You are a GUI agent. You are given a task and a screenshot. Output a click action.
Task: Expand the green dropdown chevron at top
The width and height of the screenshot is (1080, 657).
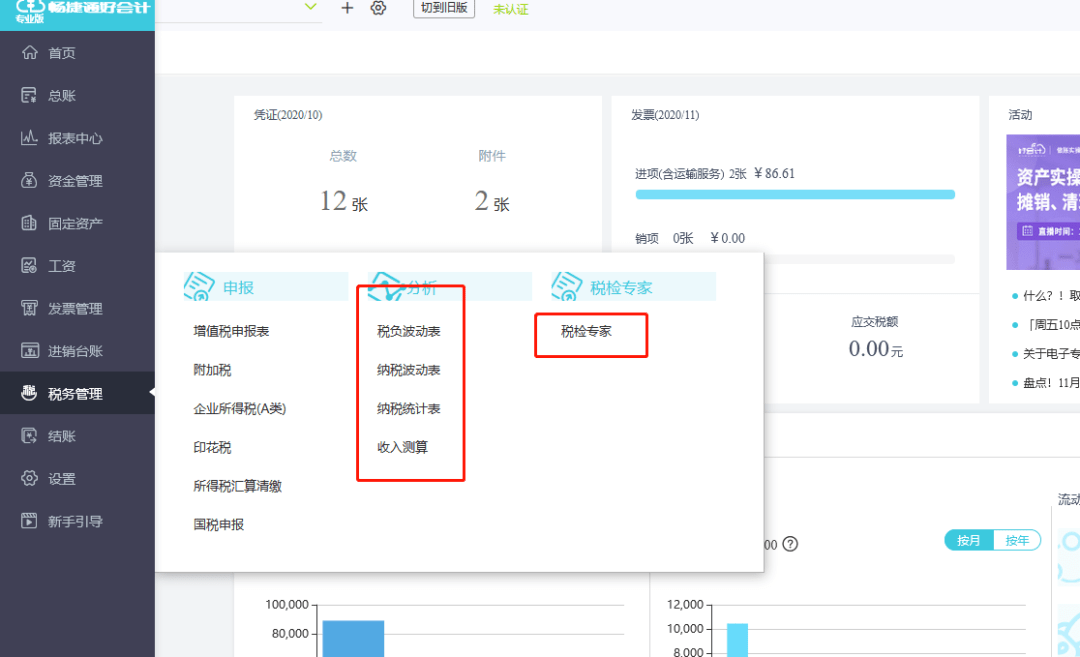[x=311, y=7]
